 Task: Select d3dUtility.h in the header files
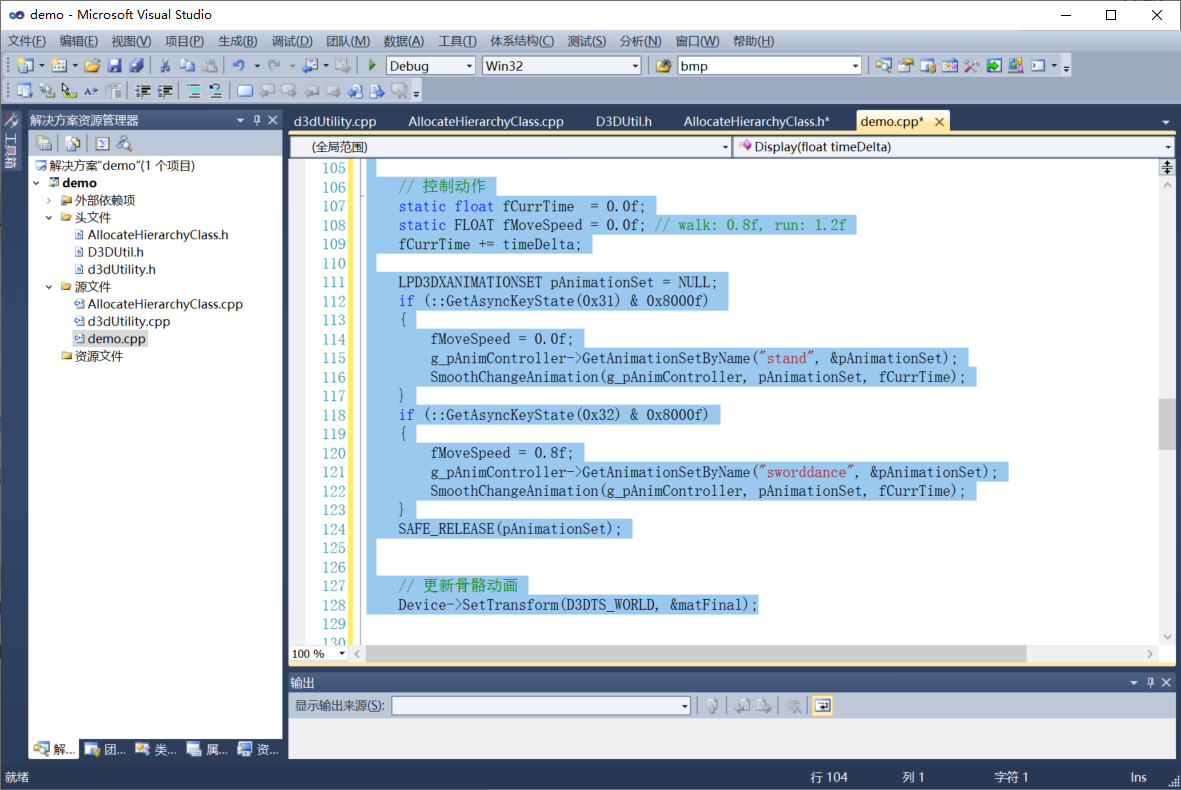pos(121,270)
